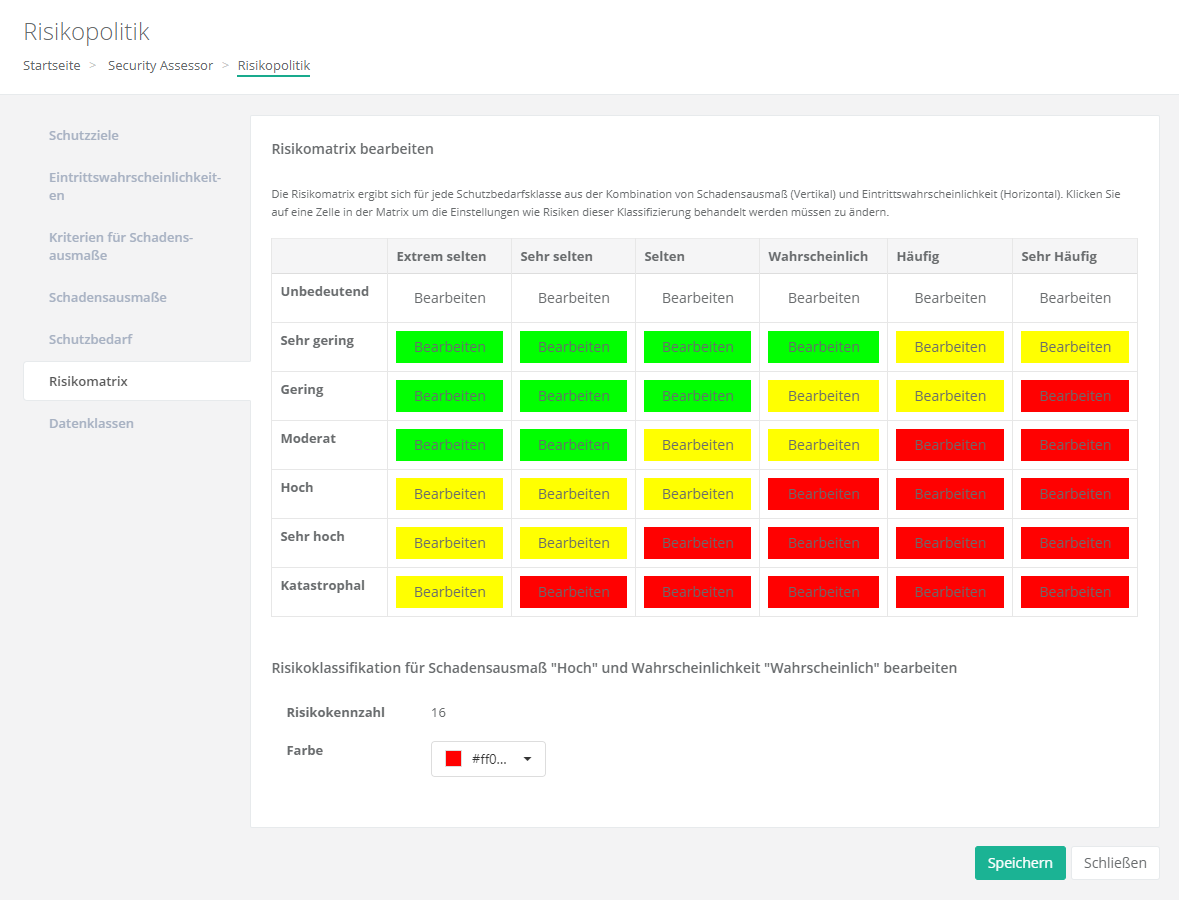Open the Schutzbedarf sidebar item

click(91, 339)
